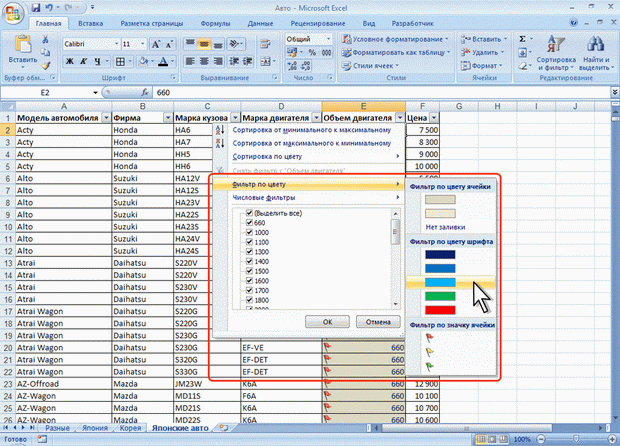Switch to the Данные ribbon tab
The height and width of the screenshot is (446, 620).
tap(260, 23)
